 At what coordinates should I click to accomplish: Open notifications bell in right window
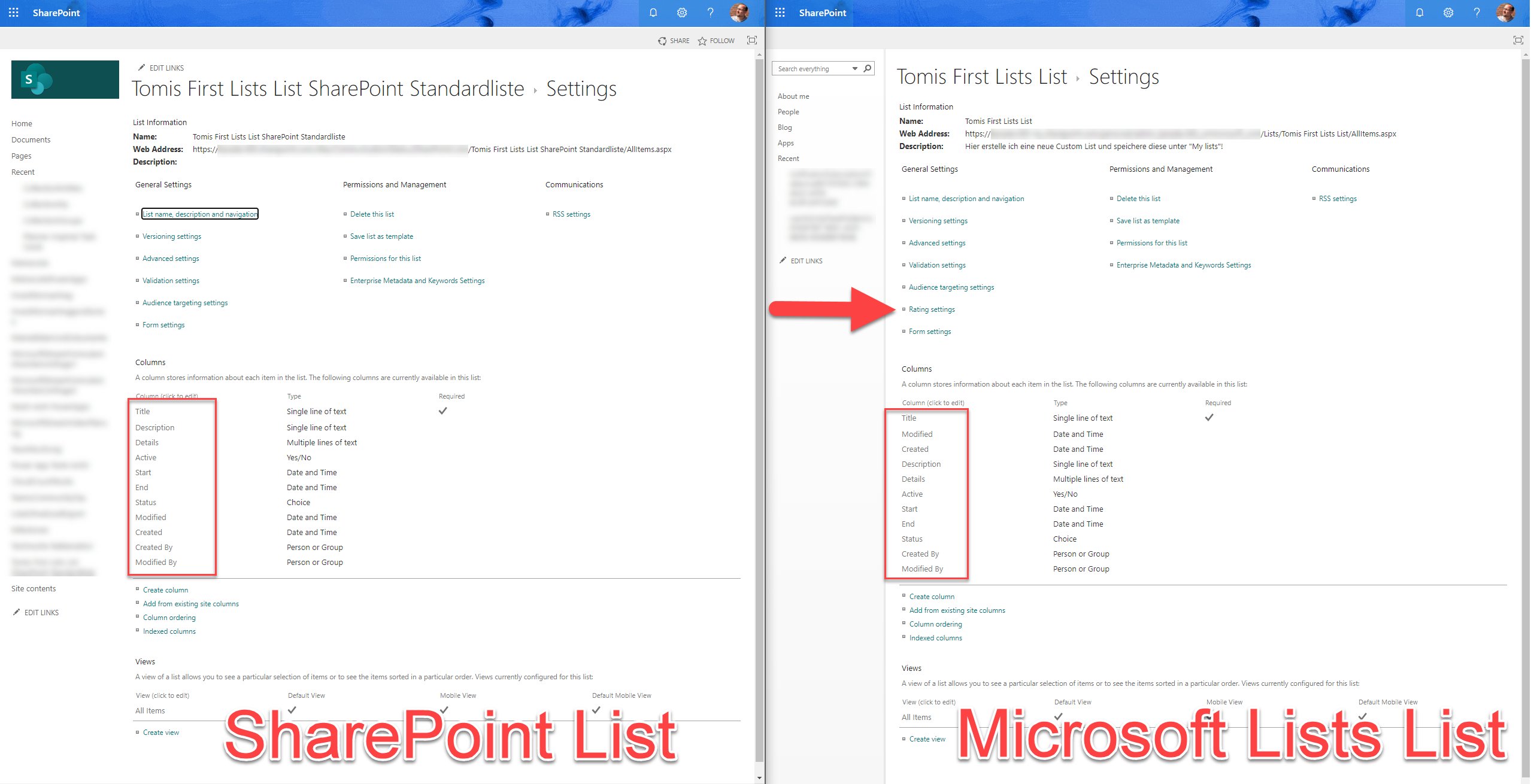point(1420,13)
